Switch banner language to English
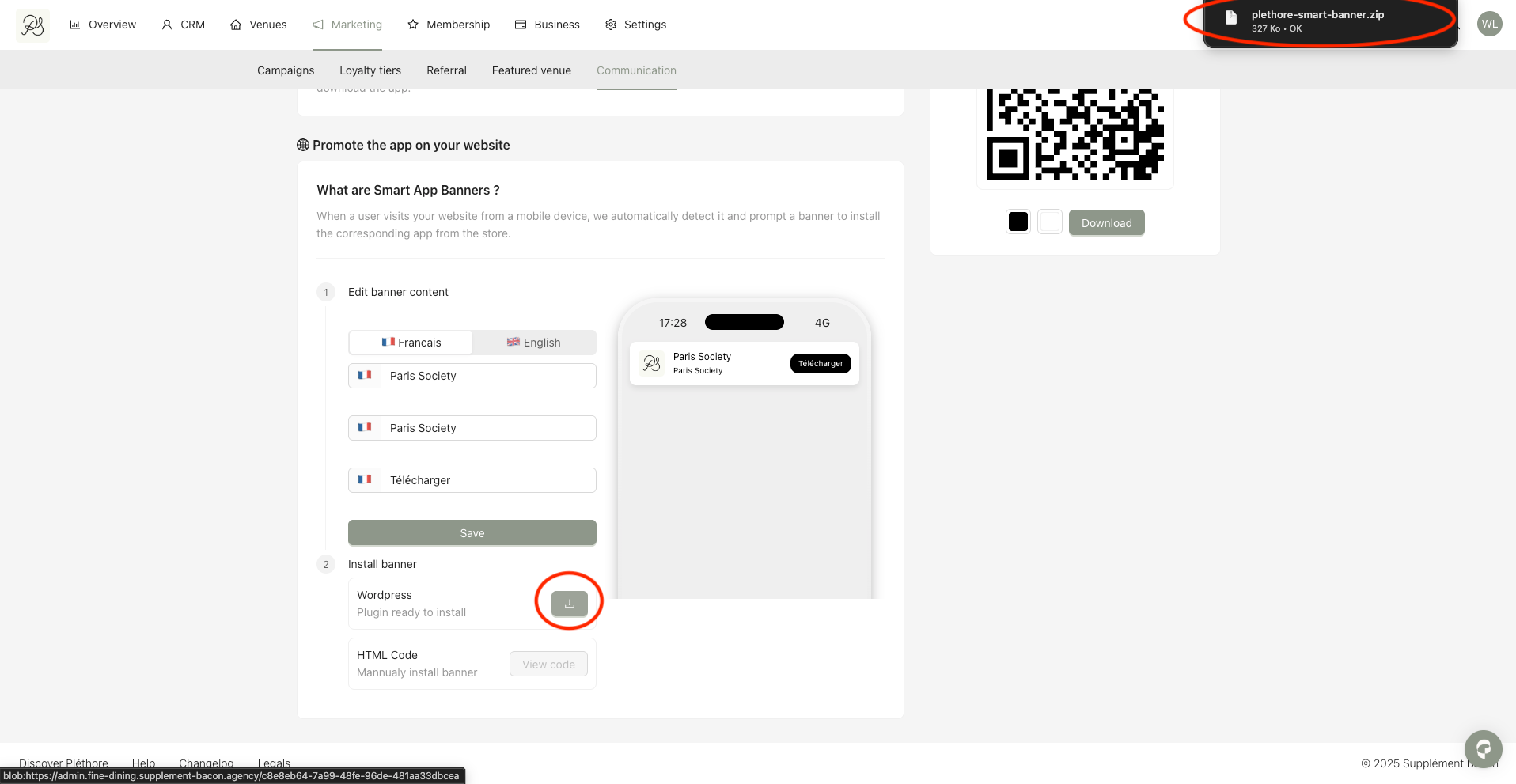1516x784 pixels. (x=534, y=343)
